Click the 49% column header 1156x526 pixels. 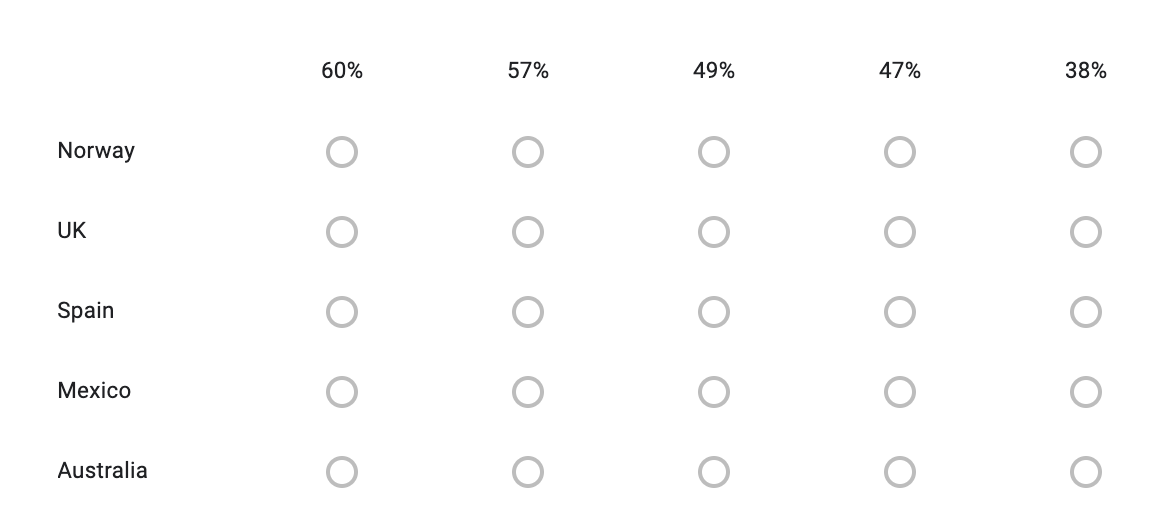[714, 71]
